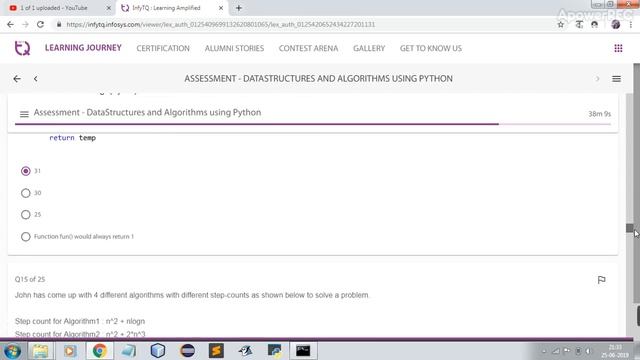Open the Gallery page

coord(369,48)
